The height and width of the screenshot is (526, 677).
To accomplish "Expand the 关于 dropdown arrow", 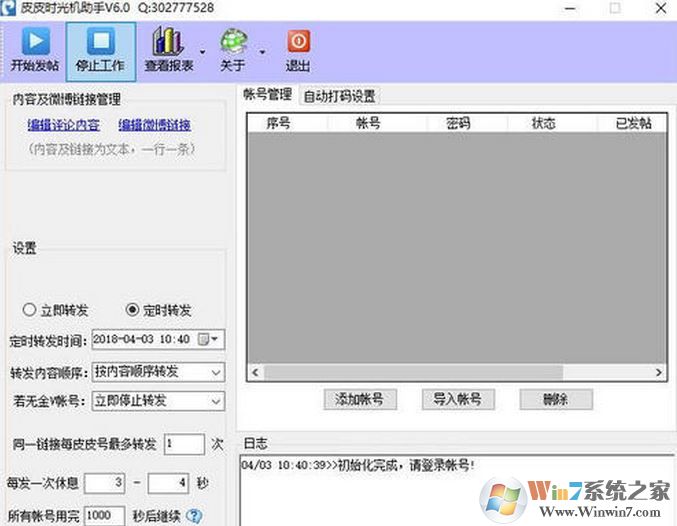I will click(262, 52).
